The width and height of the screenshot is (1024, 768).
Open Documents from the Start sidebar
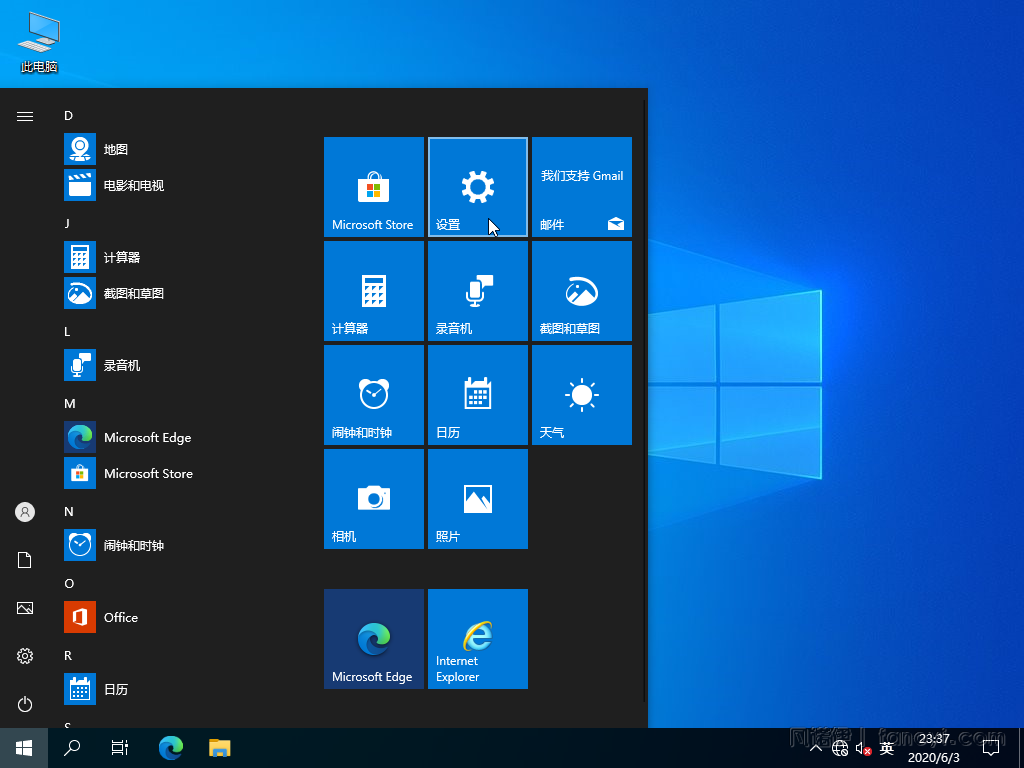[x=25, y=560]
